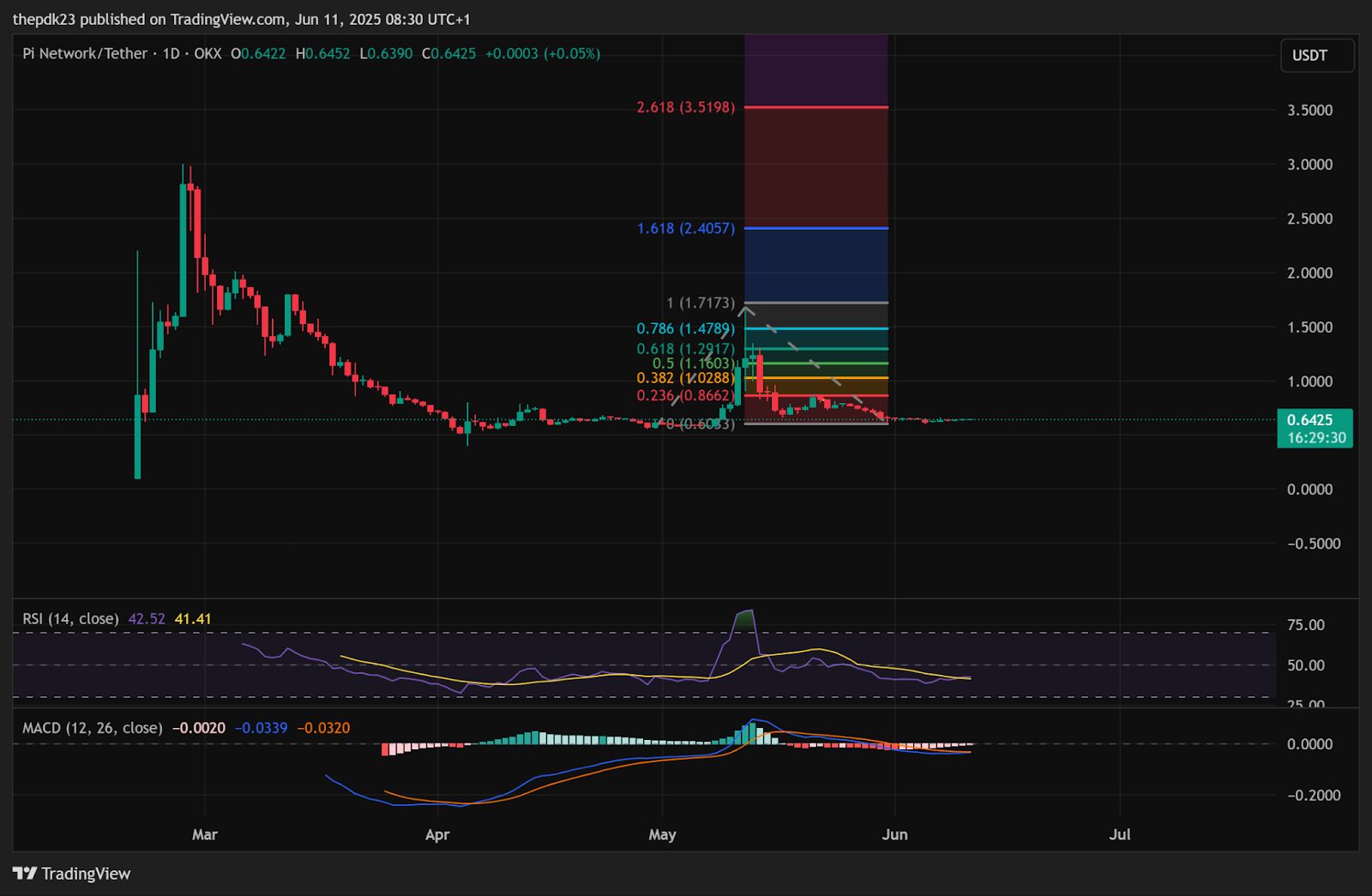This screenshot has width=1372, height=896.
Task: Click the Pi Network/Tether symbol title
Action: click(x=85, y=53)
